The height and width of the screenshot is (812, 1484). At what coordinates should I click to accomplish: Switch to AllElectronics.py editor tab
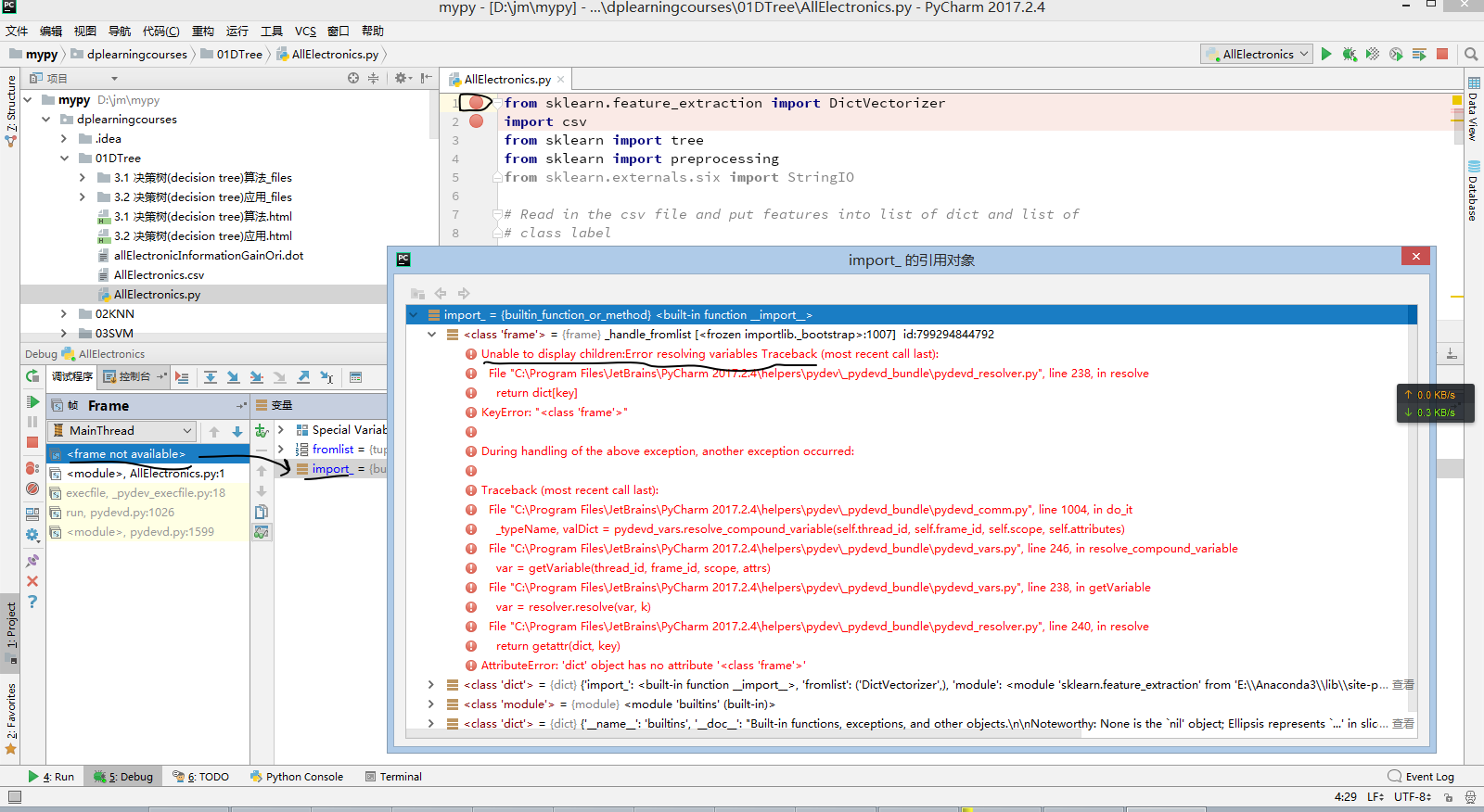click(506, 79)
